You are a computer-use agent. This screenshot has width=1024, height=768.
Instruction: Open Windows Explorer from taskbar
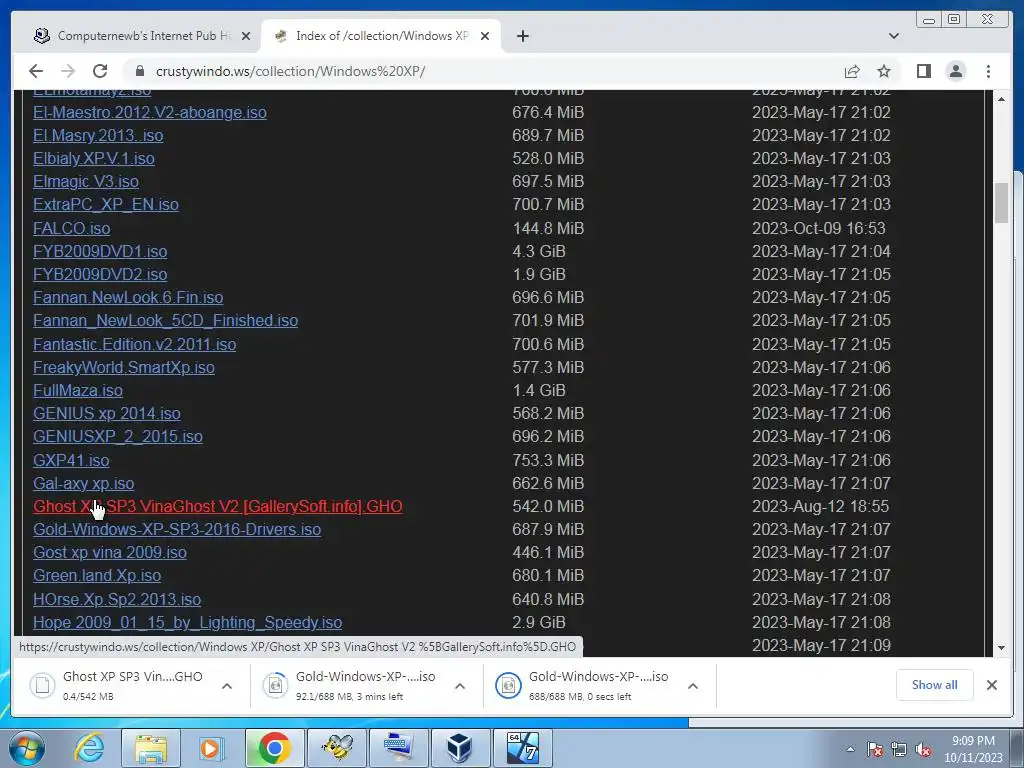tap(152, 748)
